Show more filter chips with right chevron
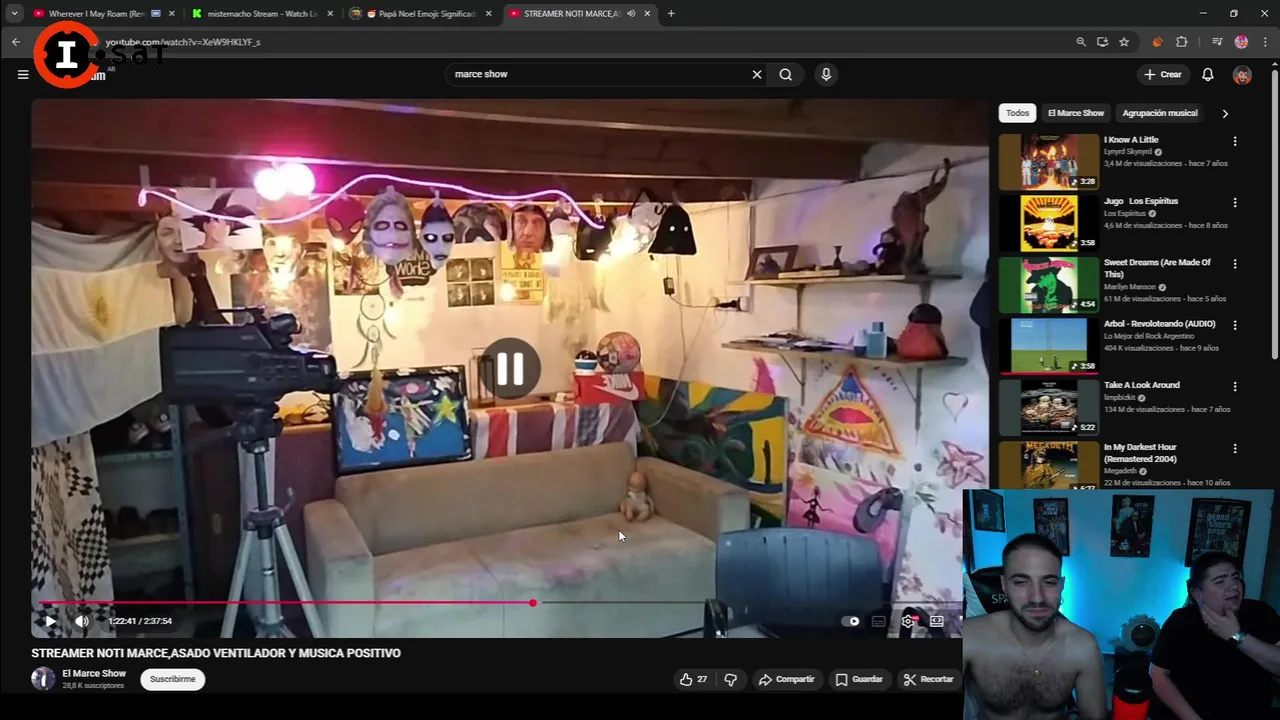This screenshot has height=720, width=1280. click(1225, 113)
